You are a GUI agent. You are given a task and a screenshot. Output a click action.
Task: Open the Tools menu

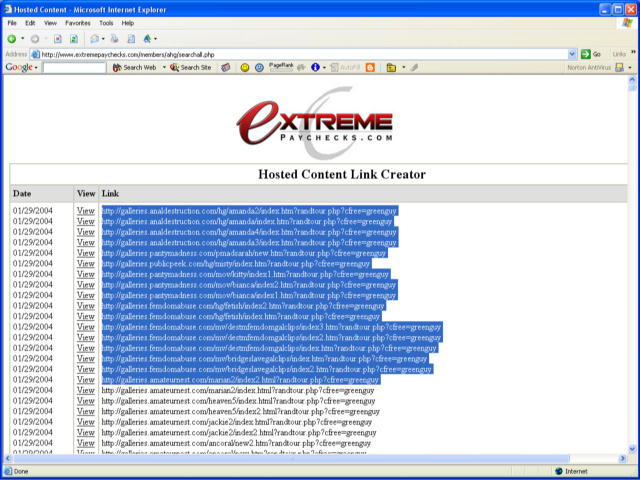(105, 22)
